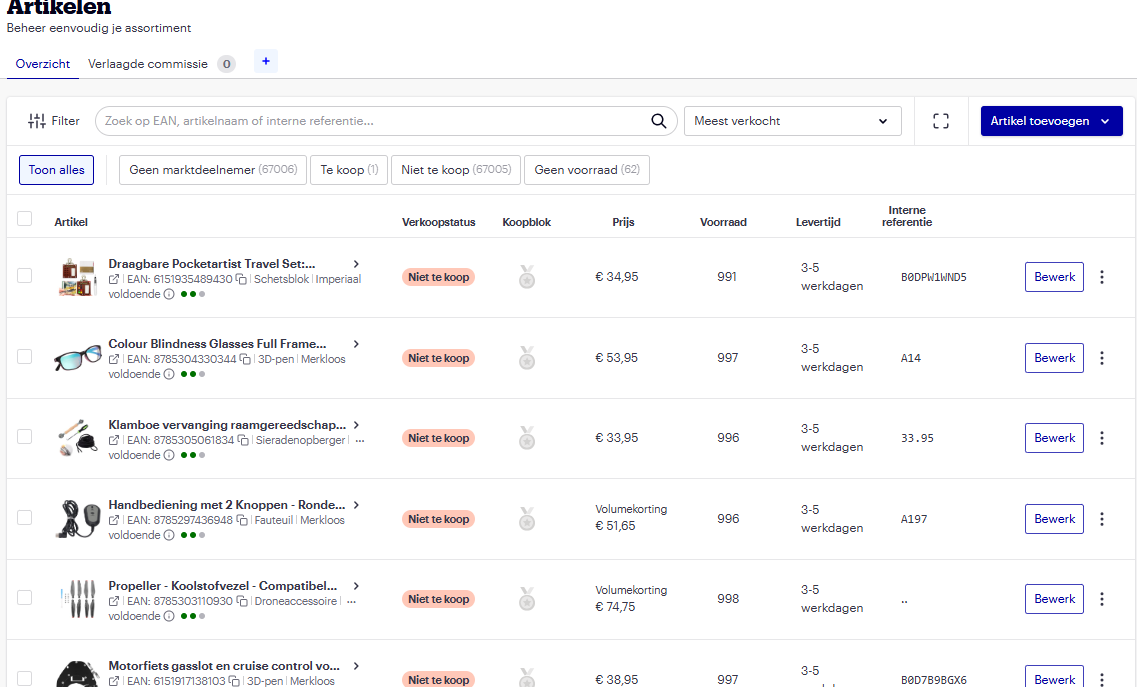Filter by Geen marktdeelnemer

pyautogui.click(x=213, y=170)
